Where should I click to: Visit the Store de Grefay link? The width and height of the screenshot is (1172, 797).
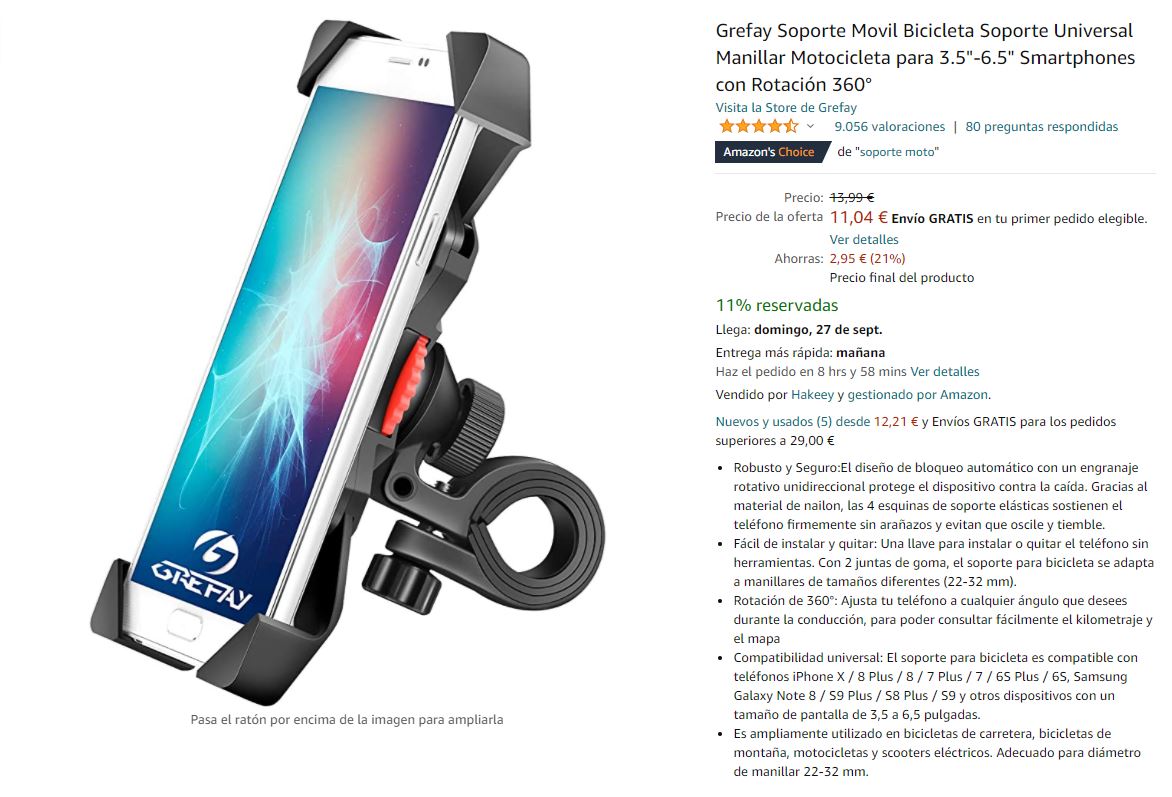point(786,107)
